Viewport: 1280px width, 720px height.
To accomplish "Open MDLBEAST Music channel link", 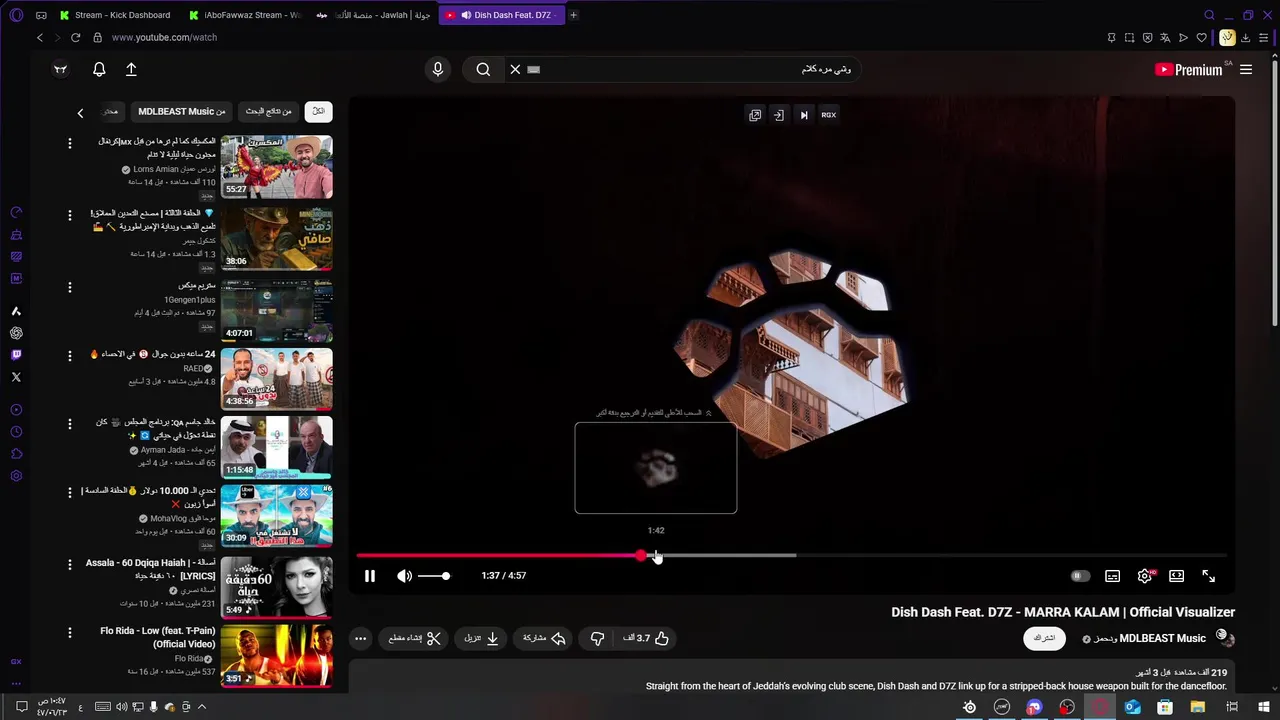I will pos(1163,638).
